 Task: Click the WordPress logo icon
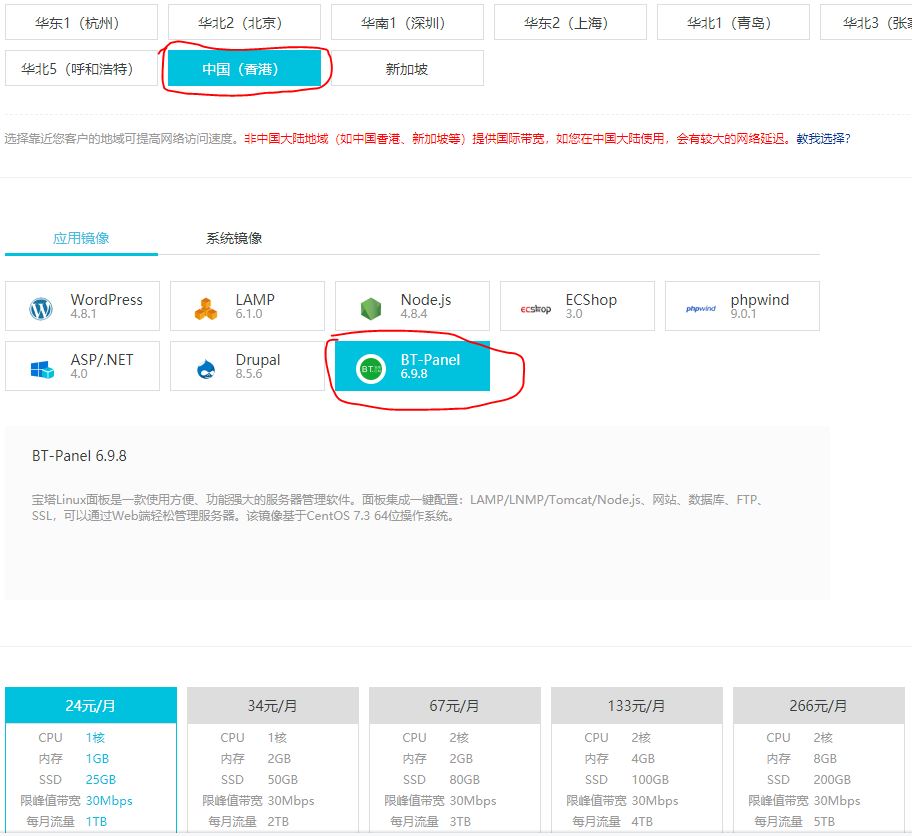coord(41,309)
